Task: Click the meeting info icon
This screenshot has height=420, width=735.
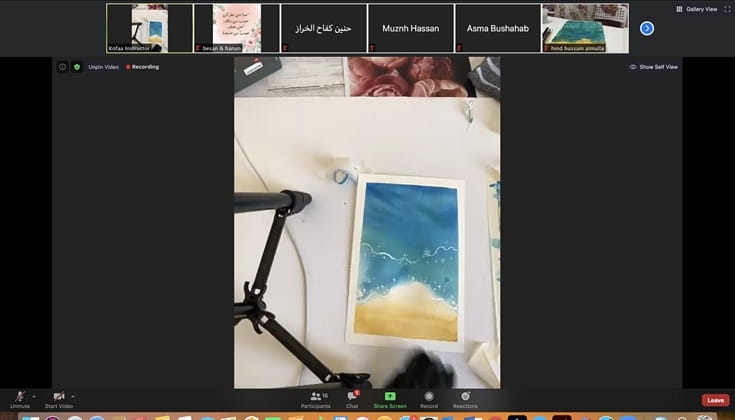Action: [62, 67]
